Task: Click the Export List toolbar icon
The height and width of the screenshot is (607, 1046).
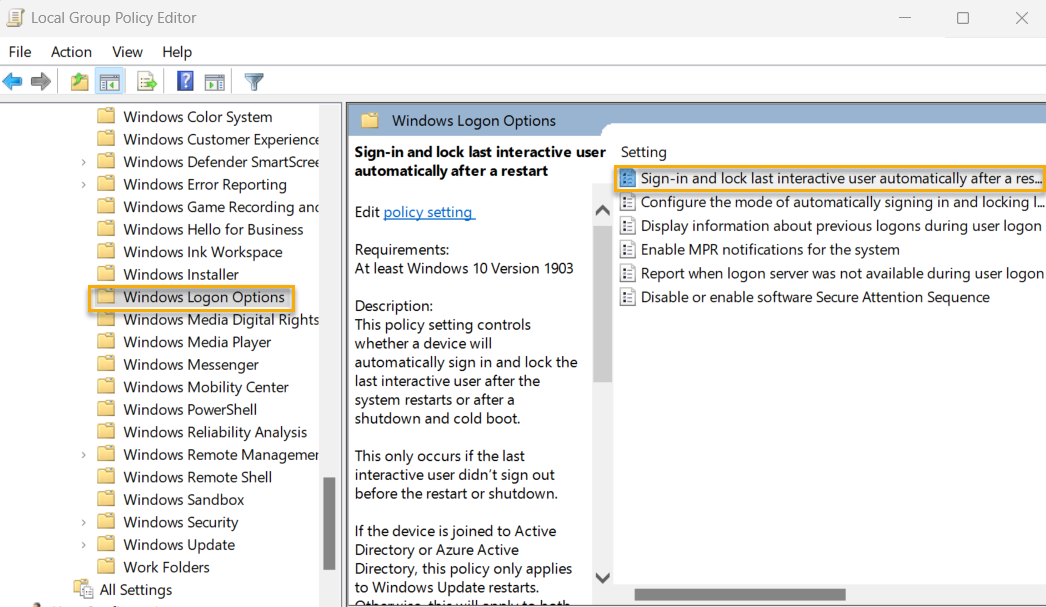Action: [147, 82]
